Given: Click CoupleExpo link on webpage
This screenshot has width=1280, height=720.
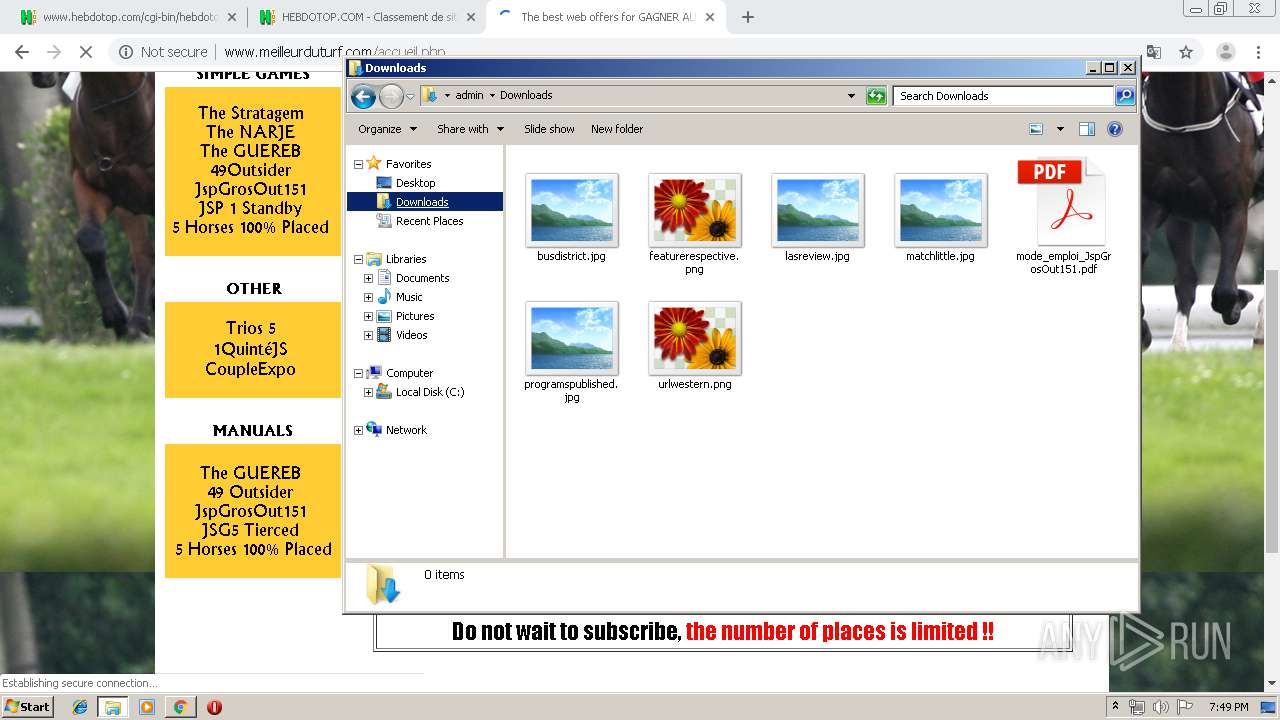Looking at the screenshot, I should (x=251, y=369).
